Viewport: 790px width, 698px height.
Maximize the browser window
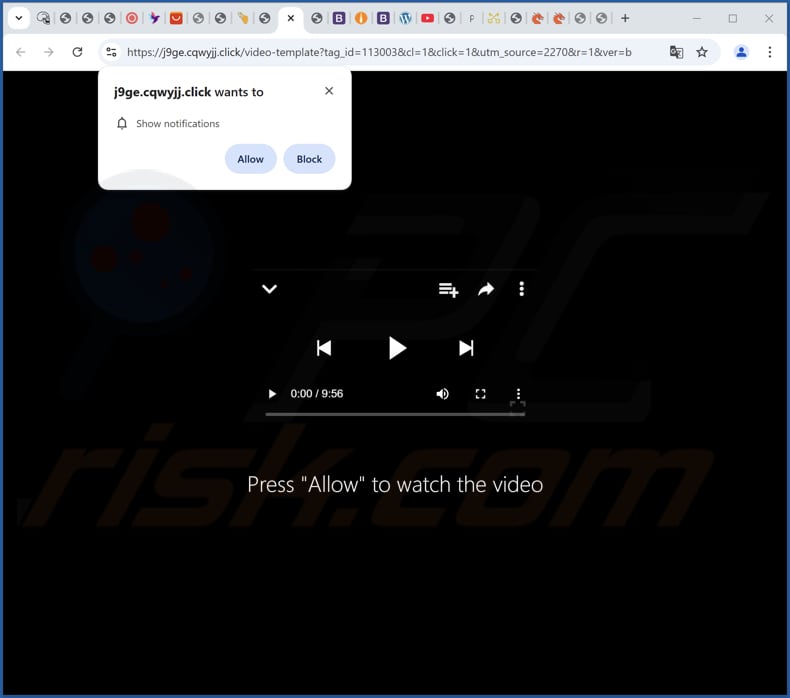(x=733, y=18)
